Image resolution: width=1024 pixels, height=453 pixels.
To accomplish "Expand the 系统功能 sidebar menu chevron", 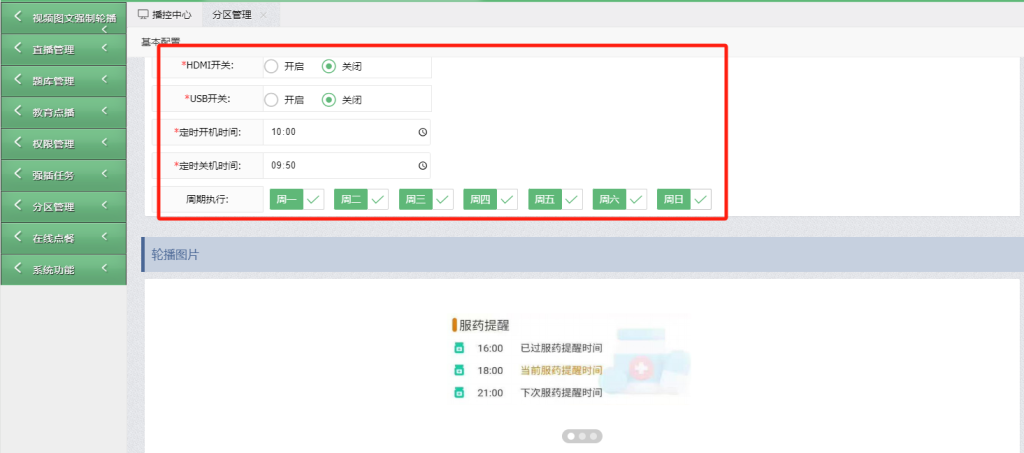I will (104, 268).
